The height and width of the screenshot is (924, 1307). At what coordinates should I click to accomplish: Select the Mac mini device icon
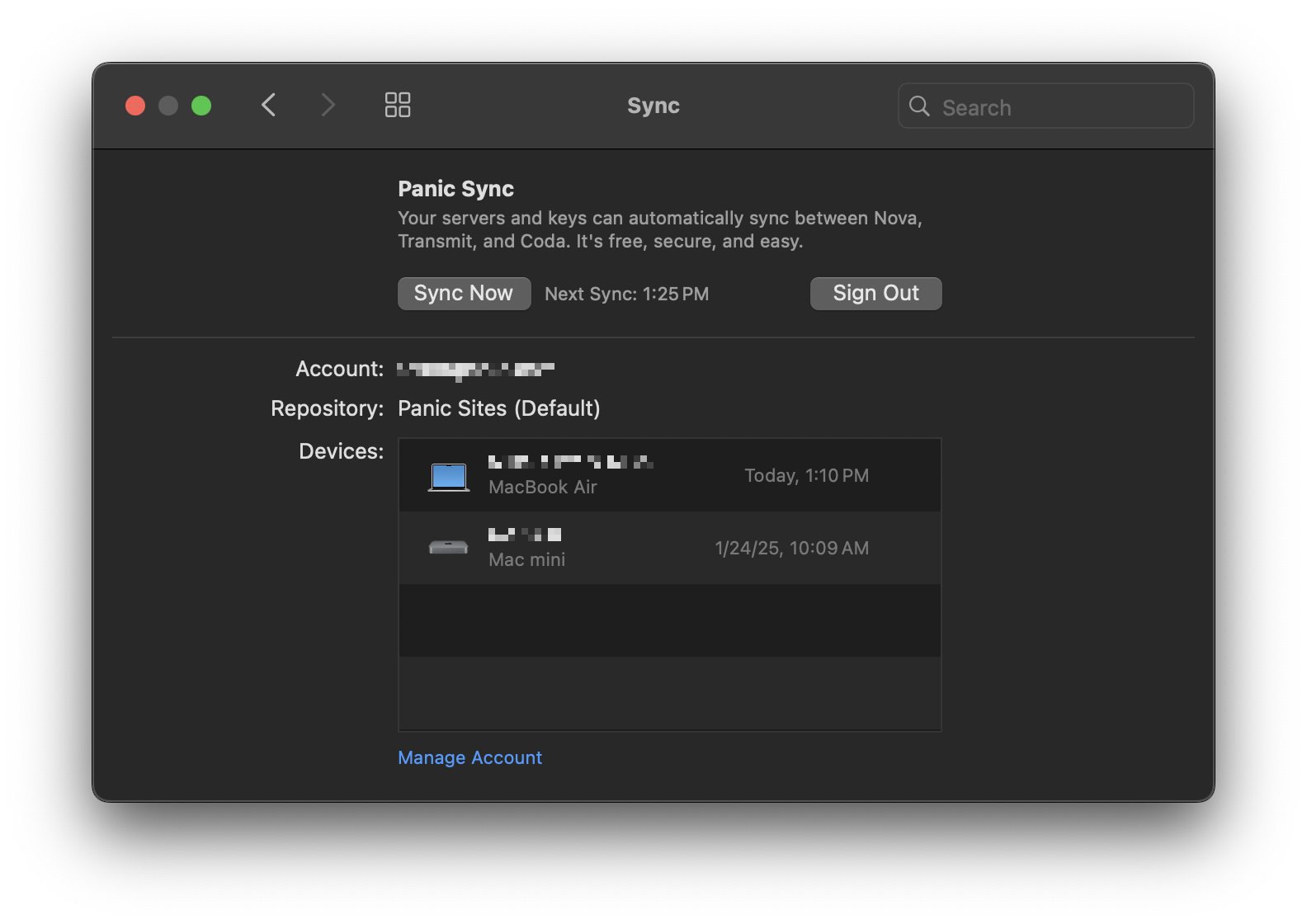pyautogui.click(x=448, y=548)
